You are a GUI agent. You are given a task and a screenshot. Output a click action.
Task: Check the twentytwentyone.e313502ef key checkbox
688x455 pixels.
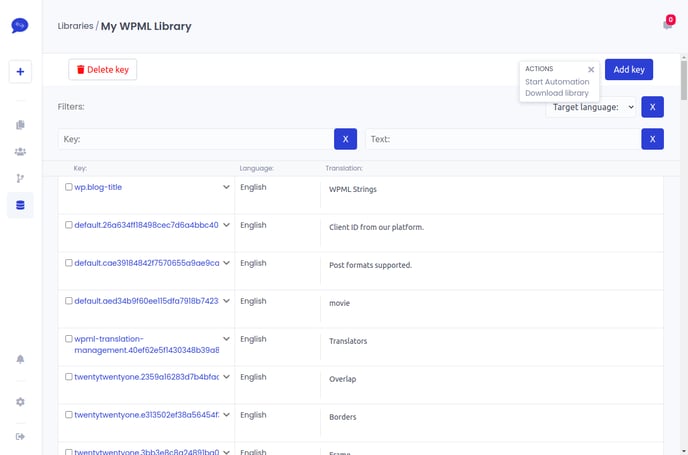[68, 415]
